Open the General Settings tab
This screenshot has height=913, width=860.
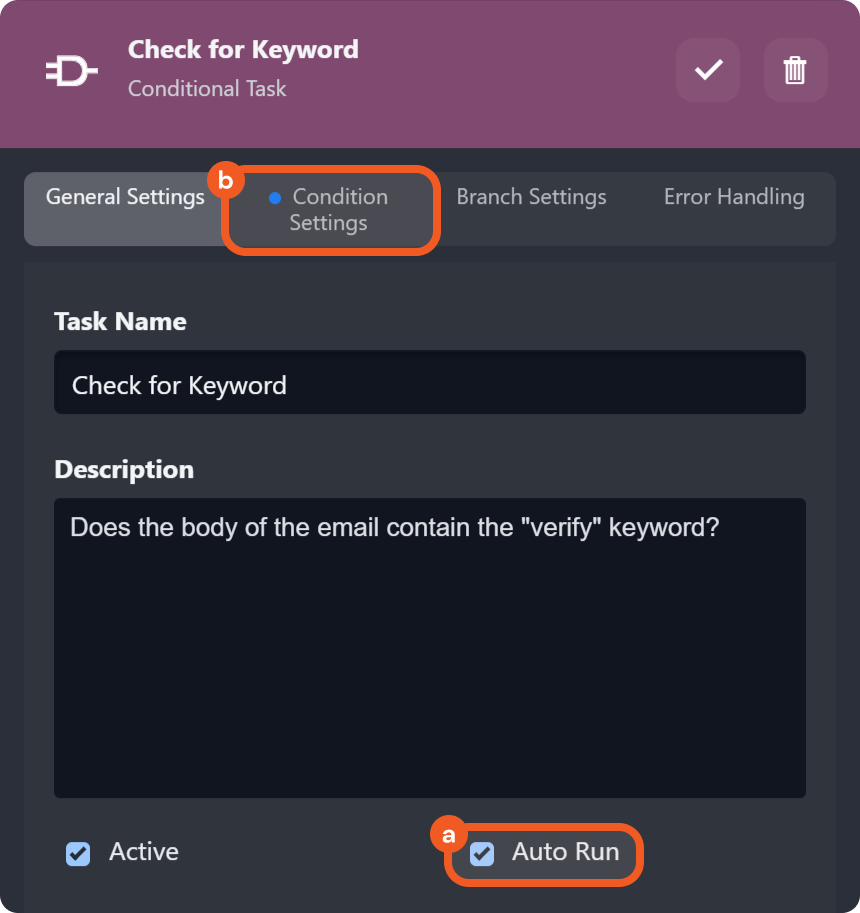coord(125,197)
